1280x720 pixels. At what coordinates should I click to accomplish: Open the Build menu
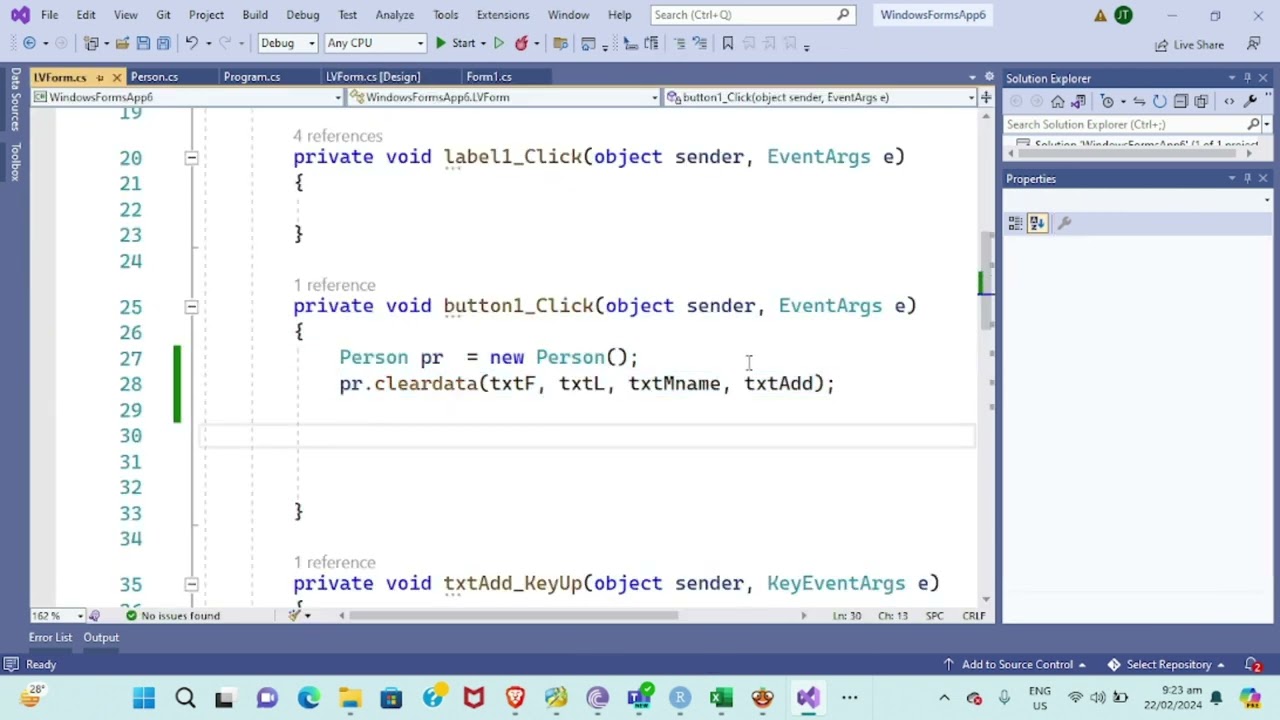(x=255, y=15)
